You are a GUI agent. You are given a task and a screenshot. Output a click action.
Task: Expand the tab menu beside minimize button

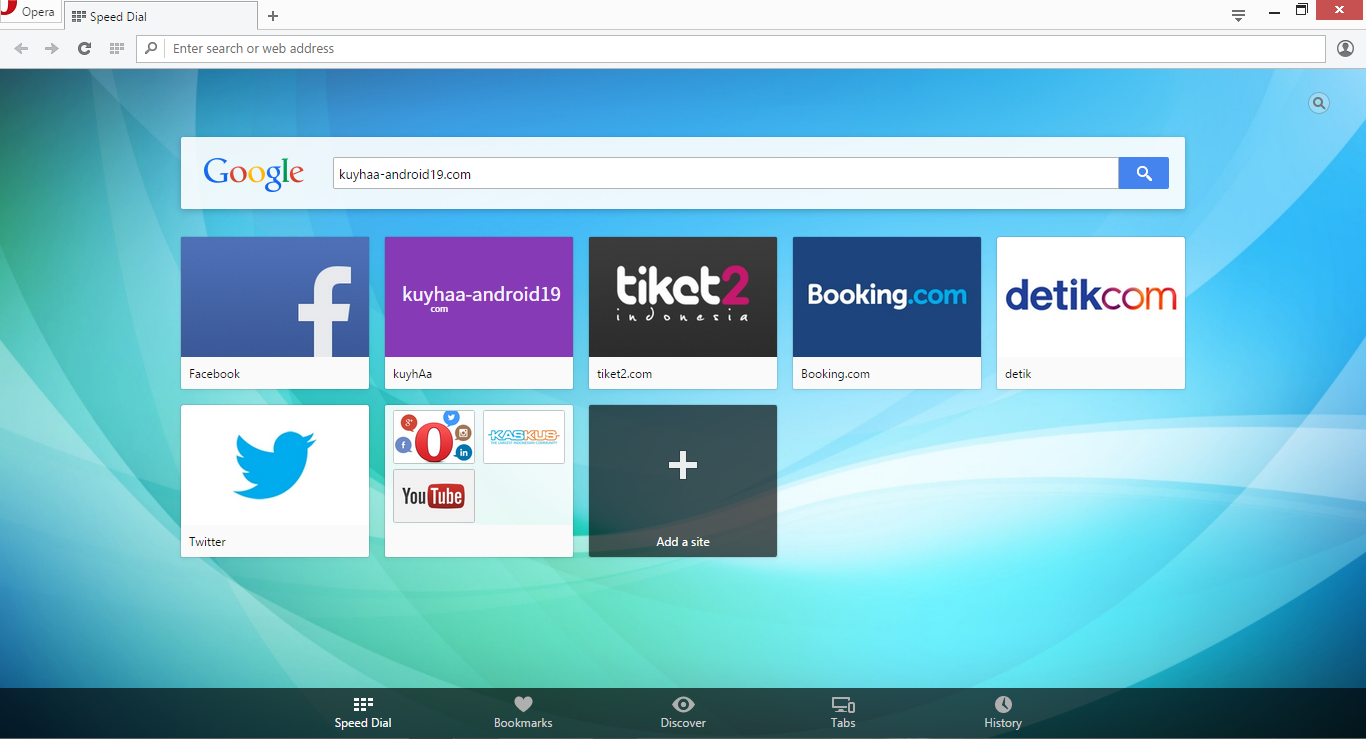coord(1238,15)
